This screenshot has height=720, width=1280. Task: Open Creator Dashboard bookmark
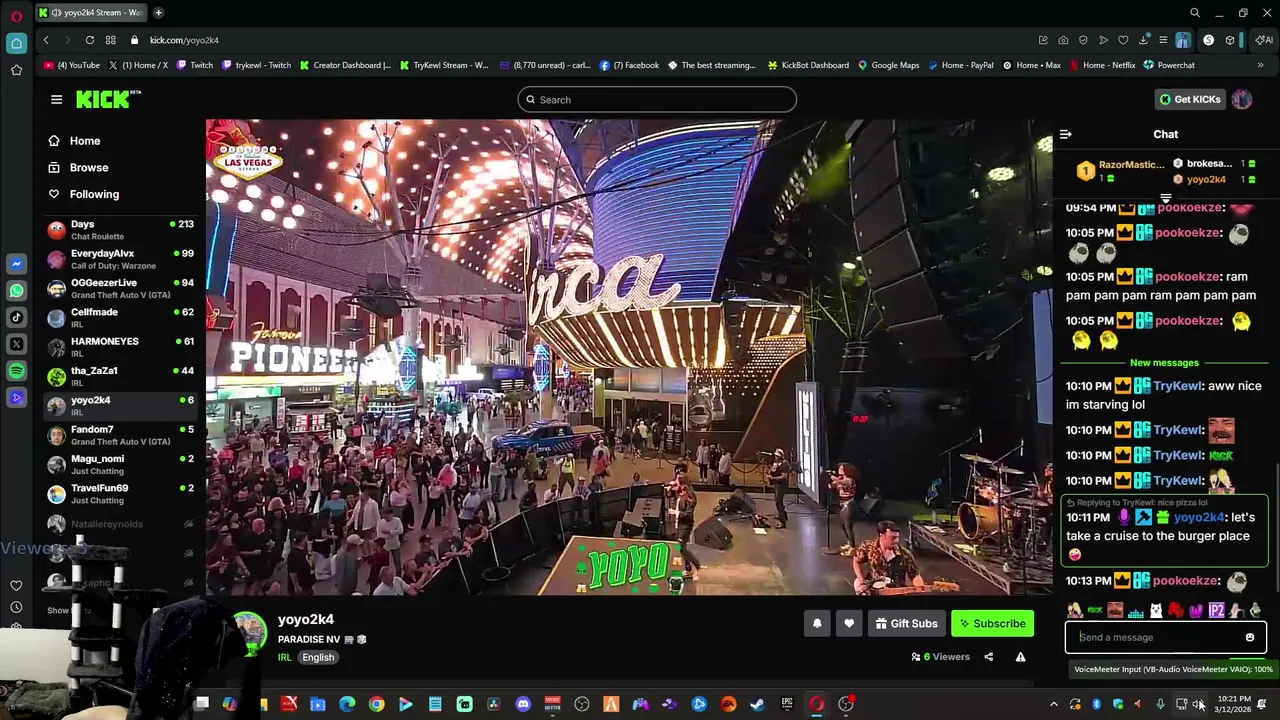tap(345, 65)
